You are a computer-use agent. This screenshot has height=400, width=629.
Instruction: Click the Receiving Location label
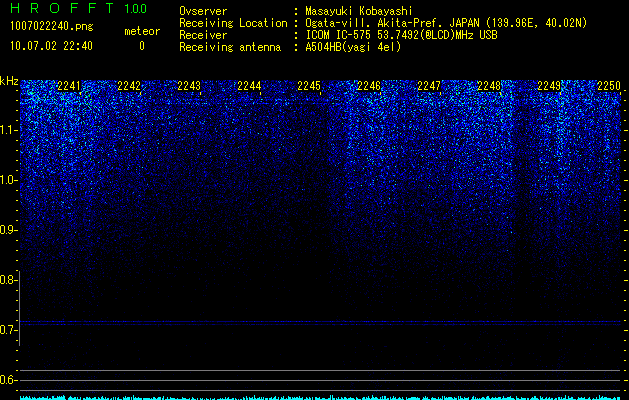tap(233, 23)
